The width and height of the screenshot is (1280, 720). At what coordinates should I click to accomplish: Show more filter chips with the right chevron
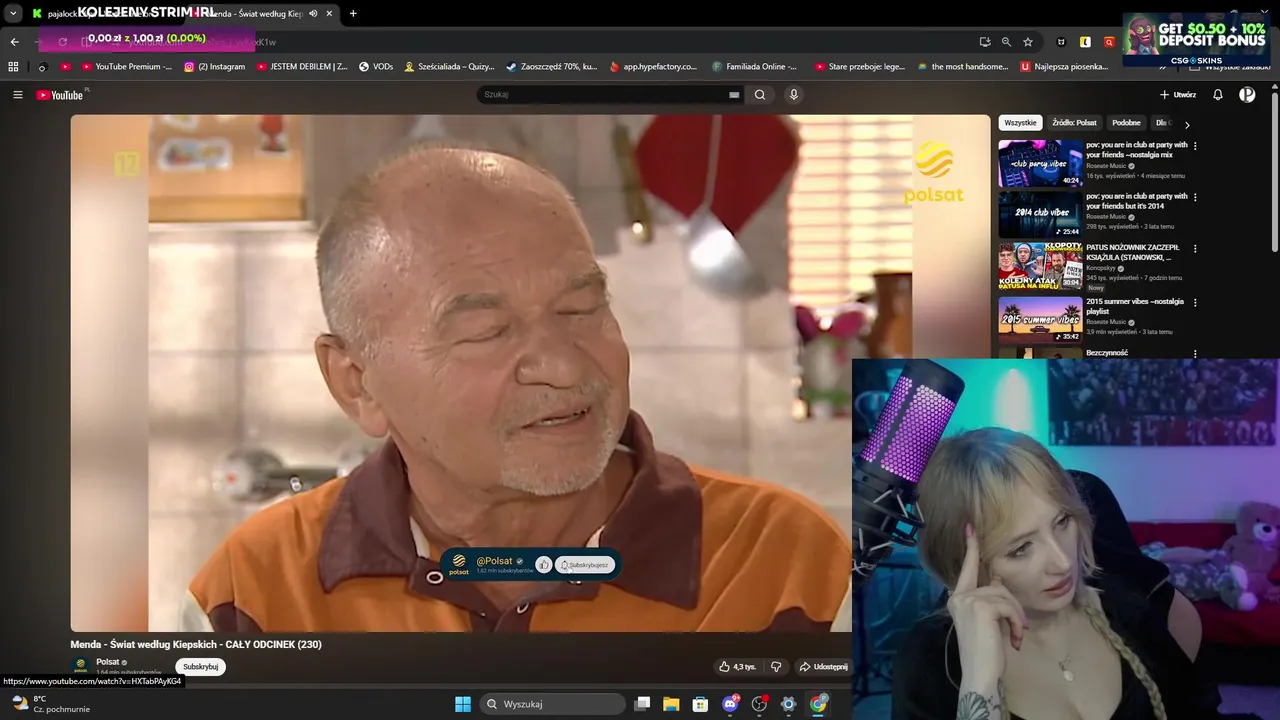pyautogui.click(x=1187, y=125)
